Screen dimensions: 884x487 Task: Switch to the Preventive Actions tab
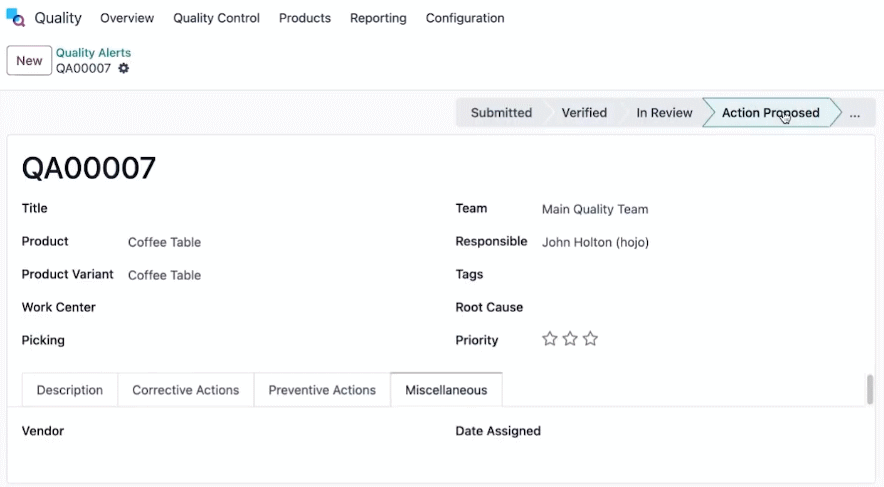(322, 390)
